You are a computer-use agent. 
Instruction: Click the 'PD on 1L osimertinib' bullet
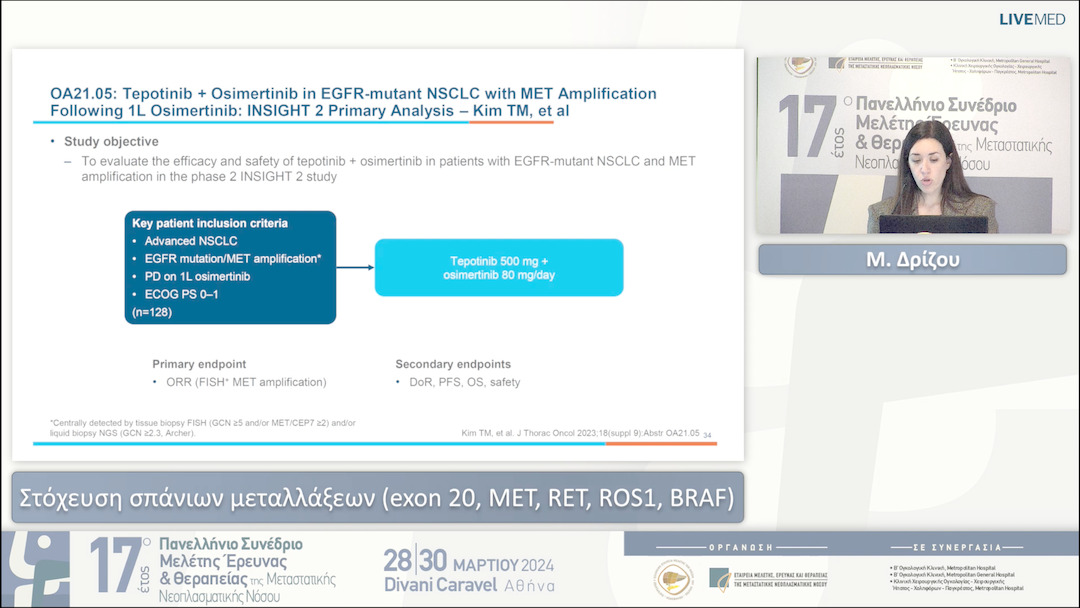pyautogui.click(x=197, y=277)
